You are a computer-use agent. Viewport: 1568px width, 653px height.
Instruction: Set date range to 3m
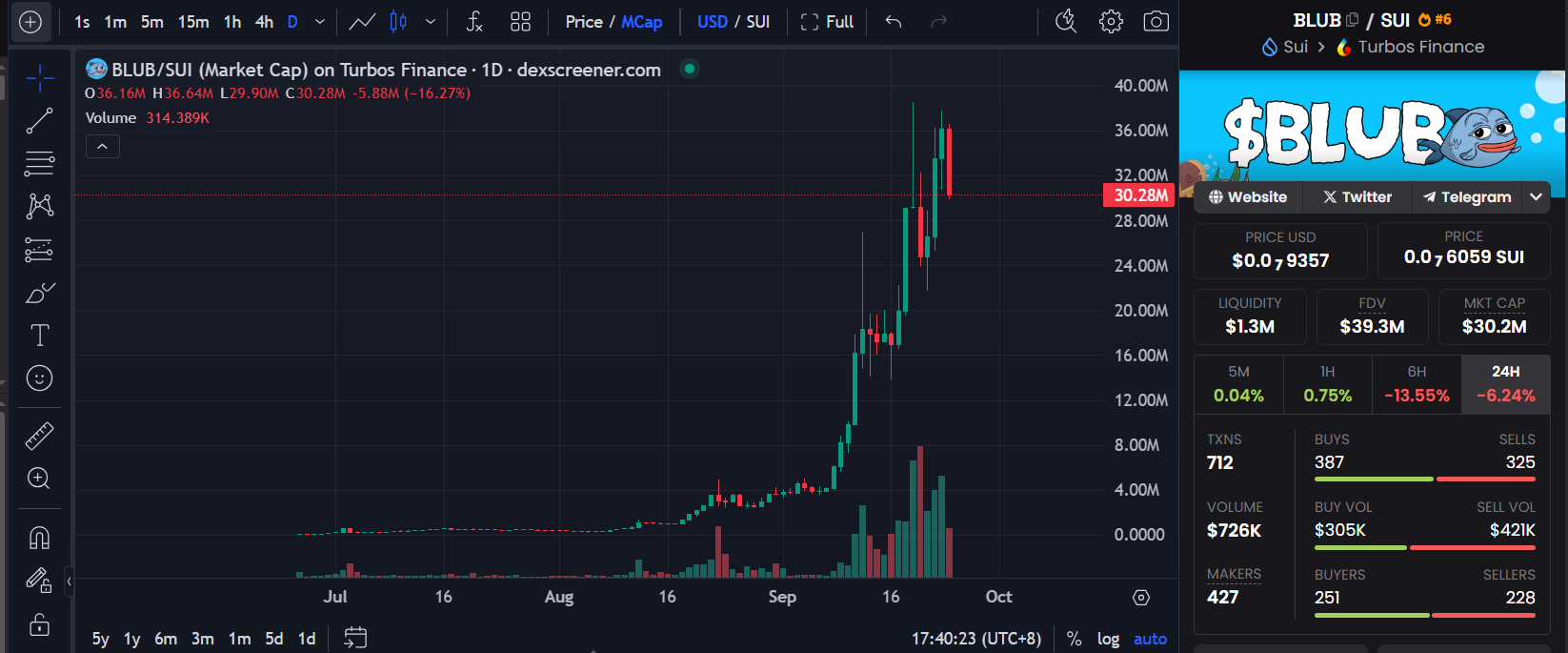tap(202, 639)
